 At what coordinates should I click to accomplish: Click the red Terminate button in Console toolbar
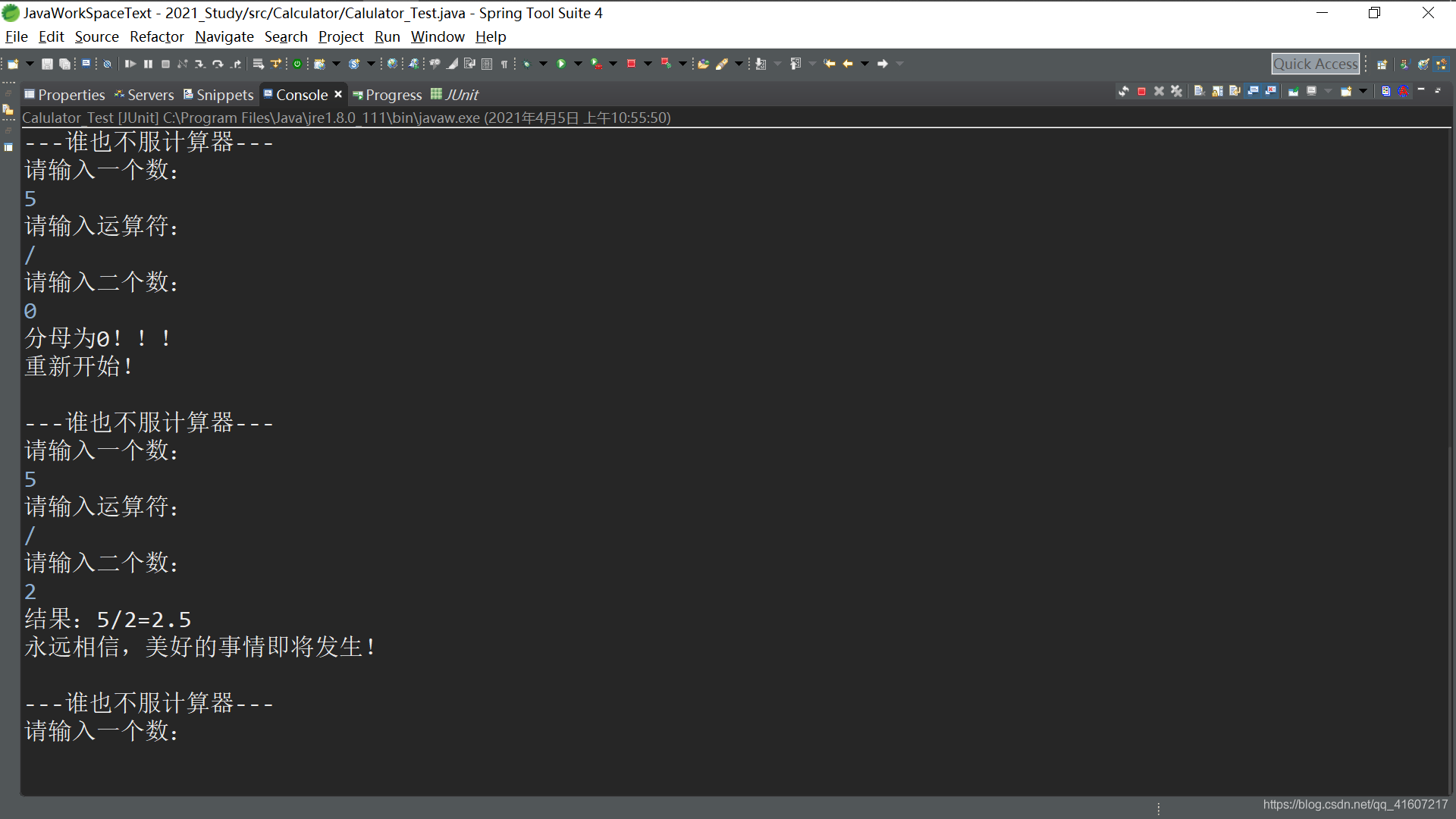1141,91
